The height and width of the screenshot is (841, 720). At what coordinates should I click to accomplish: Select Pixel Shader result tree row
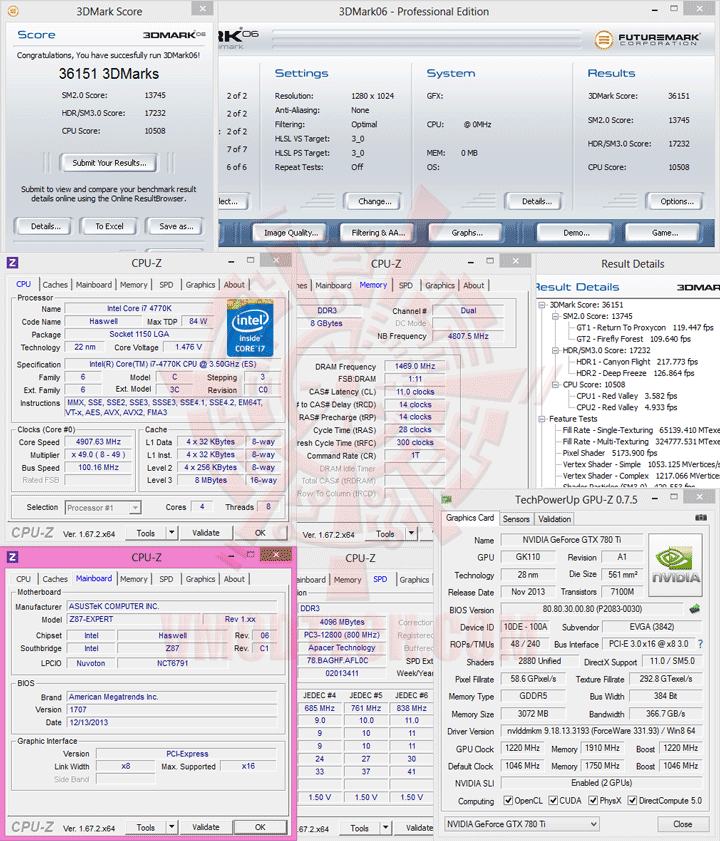609,453
